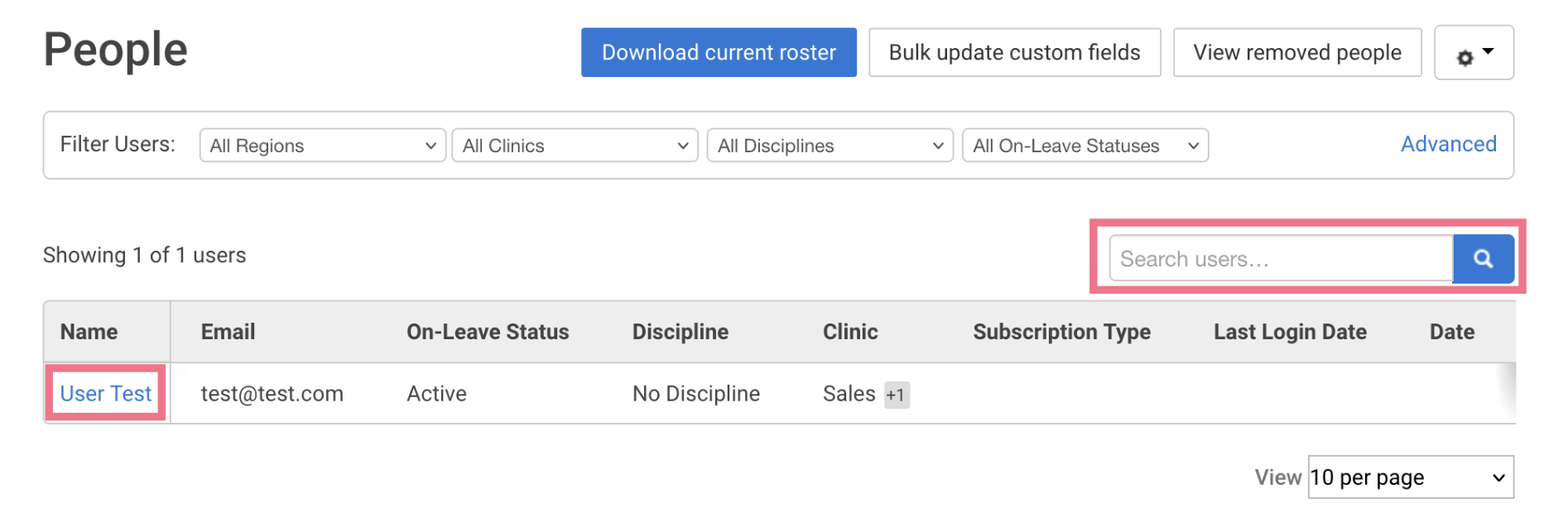
Task: Sort by the Name column header
Action: 89,332
